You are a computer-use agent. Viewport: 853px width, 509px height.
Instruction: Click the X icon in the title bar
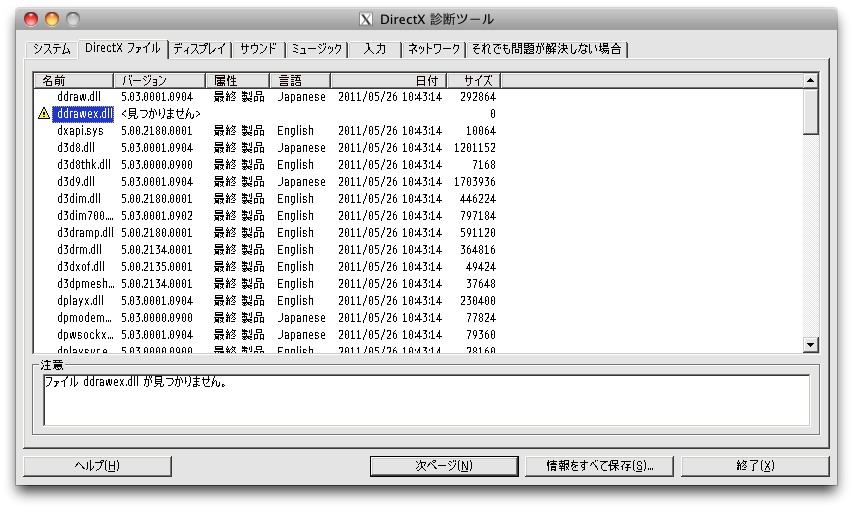pyautogui.click(x=366, y=20)
